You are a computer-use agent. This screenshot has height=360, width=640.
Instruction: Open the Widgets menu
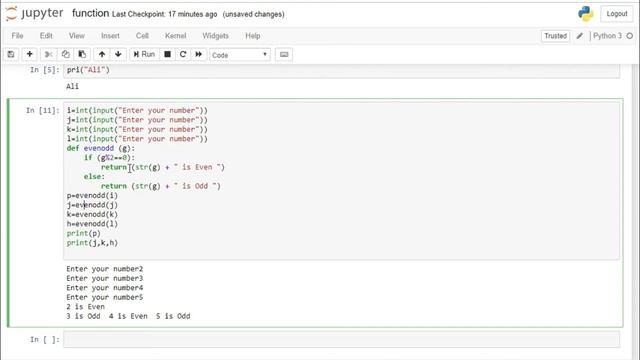pos(216,36)
